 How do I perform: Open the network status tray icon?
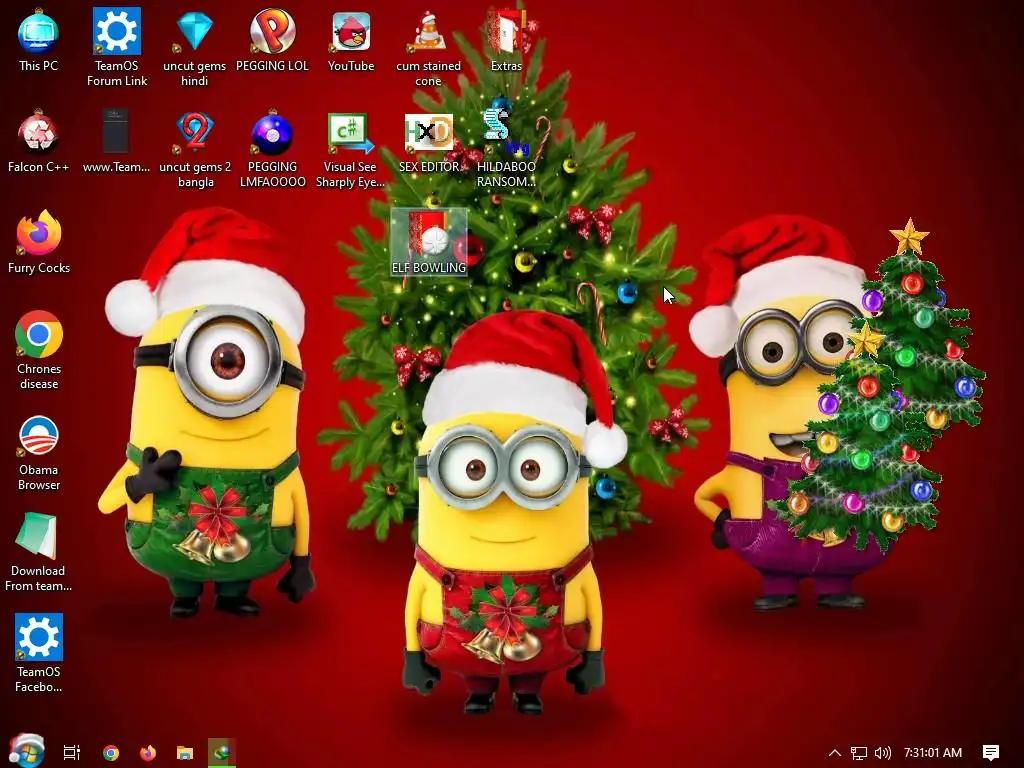coord(859,752)
